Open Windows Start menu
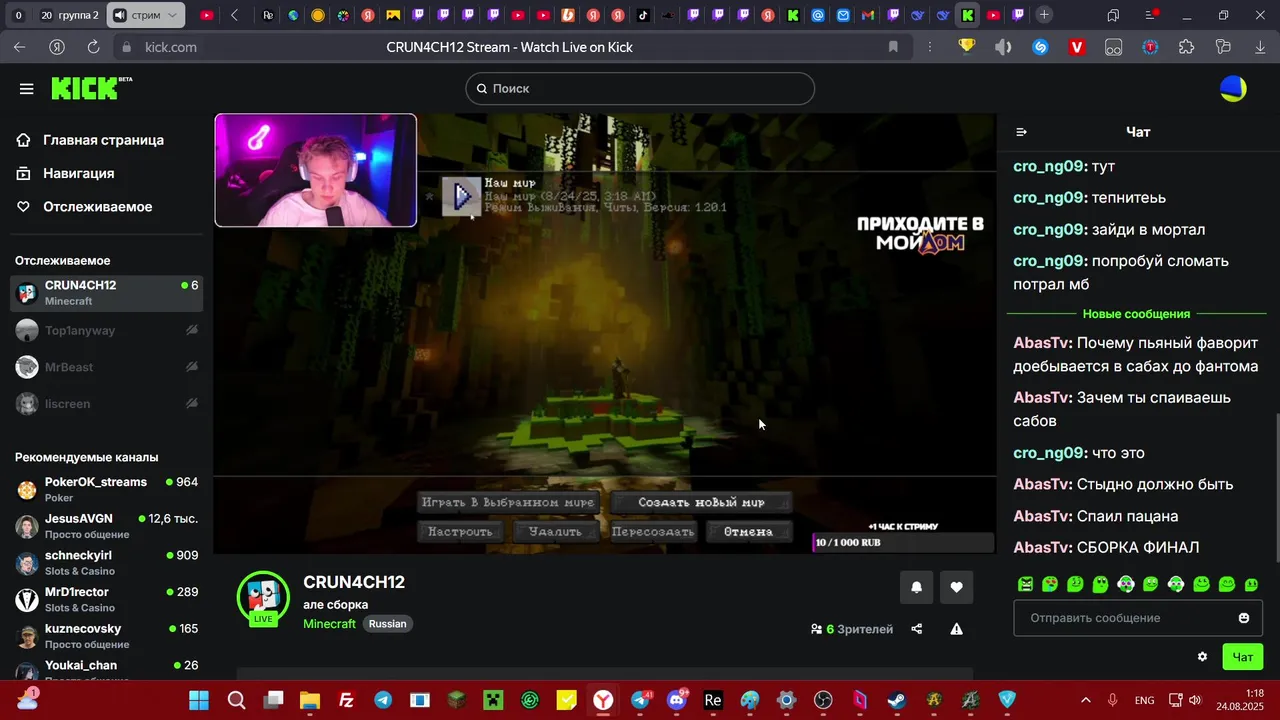Image resolution: width=1280 pixels, height=720 pixels. click(199, 700)
